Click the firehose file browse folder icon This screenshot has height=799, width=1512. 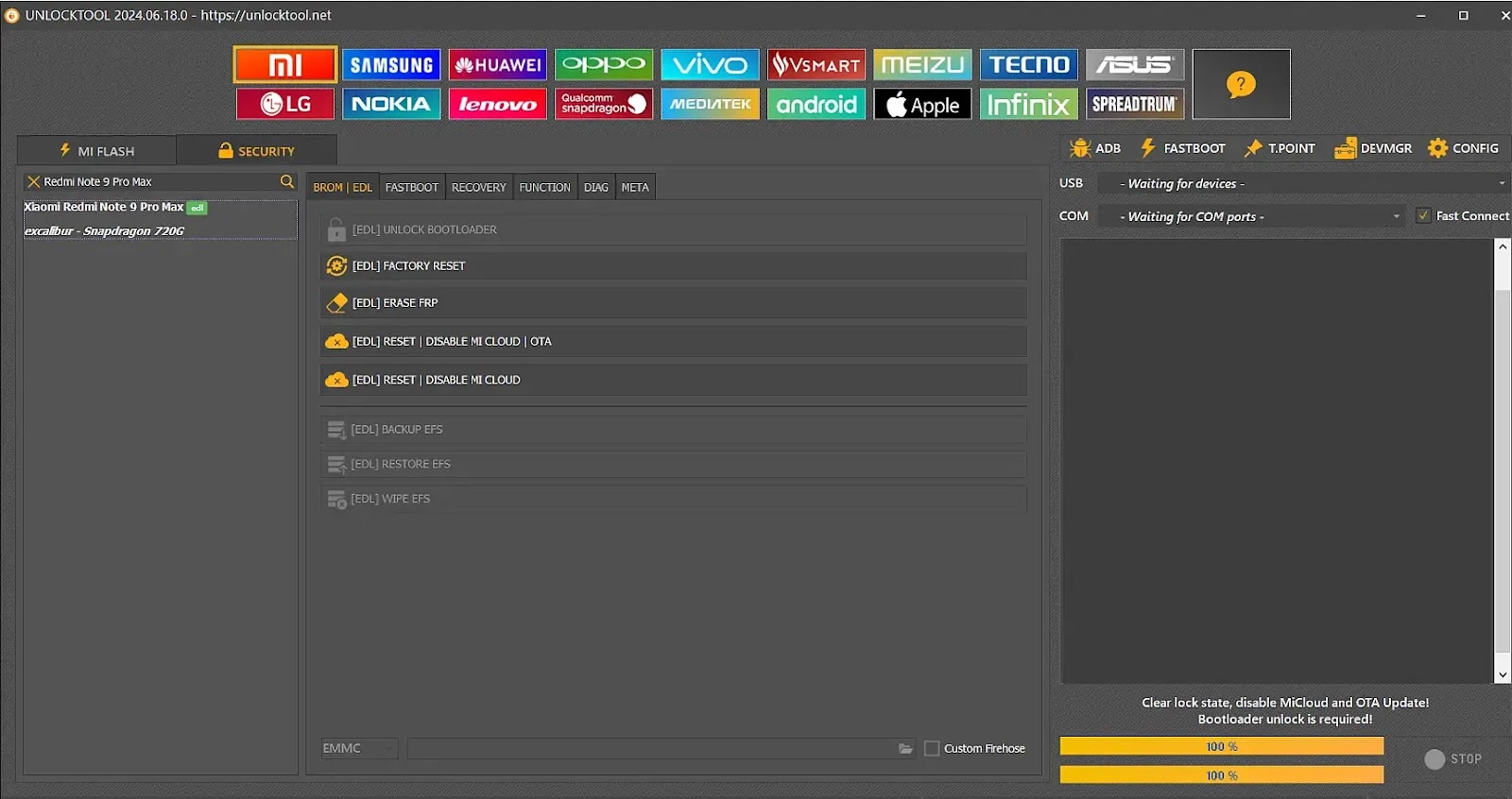click(905, 748)
